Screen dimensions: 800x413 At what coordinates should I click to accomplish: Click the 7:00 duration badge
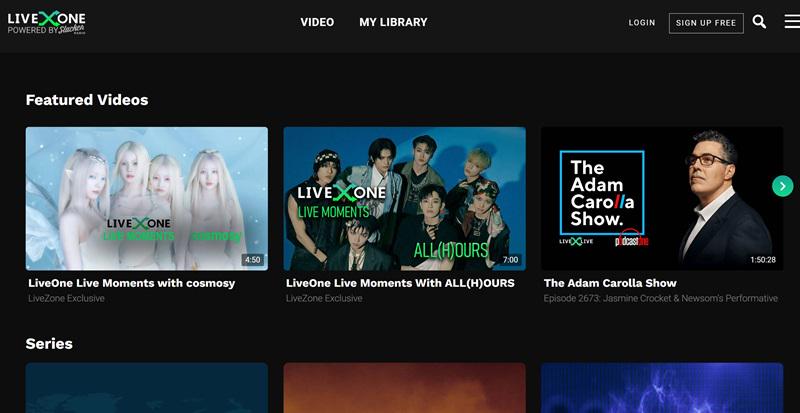(510, 260)
